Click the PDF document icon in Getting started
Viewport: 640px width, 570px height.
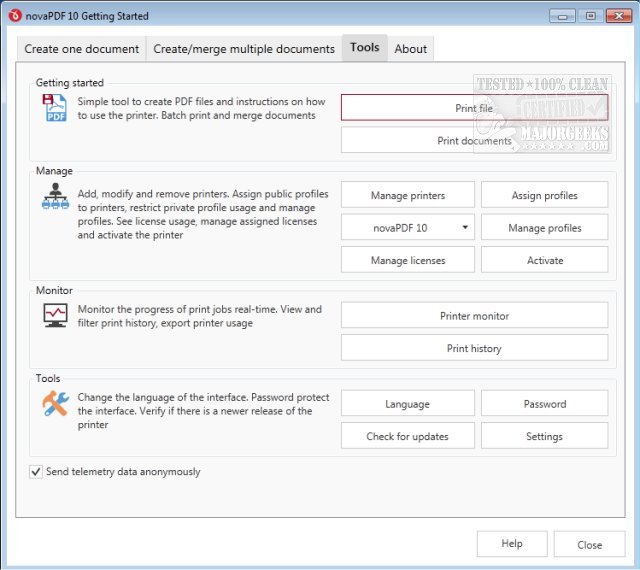[55, 109]
